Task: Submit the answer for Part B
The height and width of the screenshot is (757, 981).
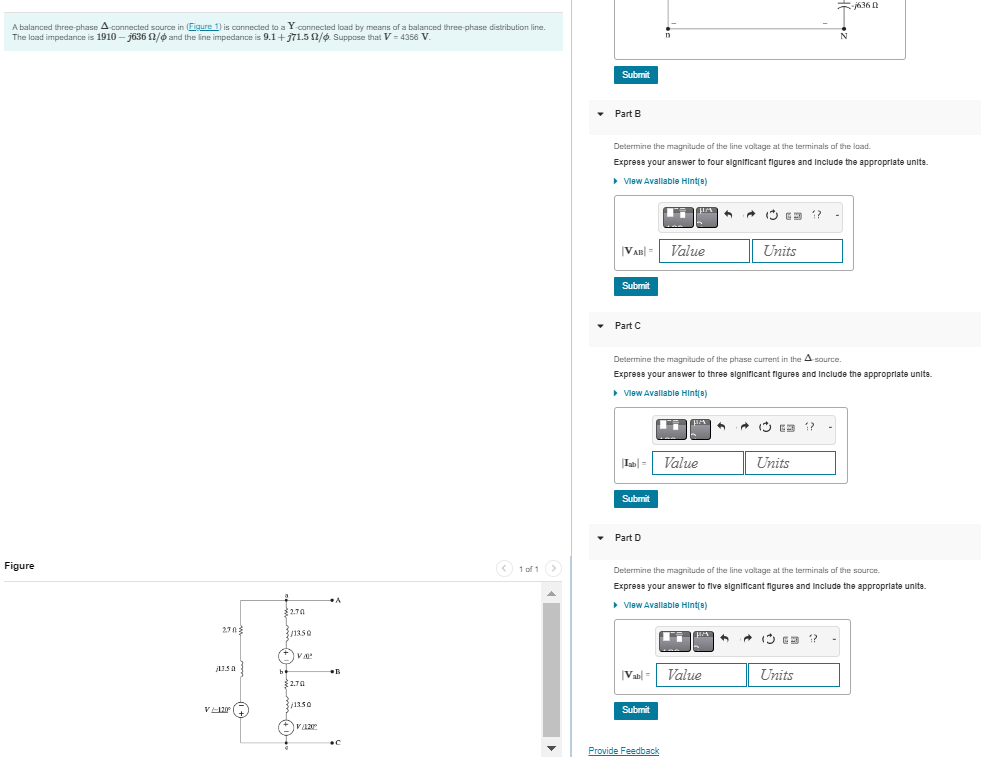Action: click(x=635, y=286)
